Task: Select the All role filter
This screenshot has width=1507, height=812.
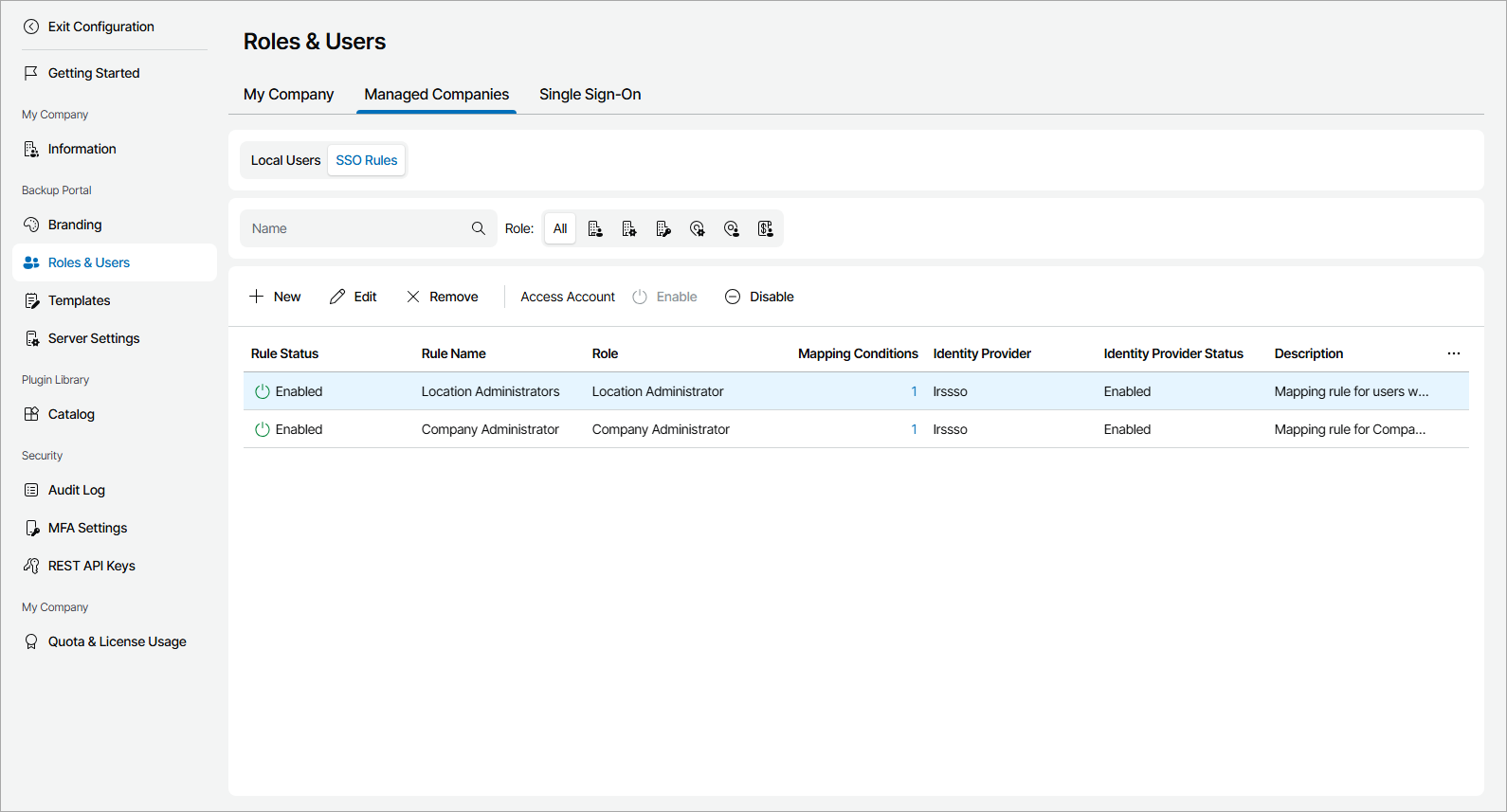Action: [x=560, y=228]
